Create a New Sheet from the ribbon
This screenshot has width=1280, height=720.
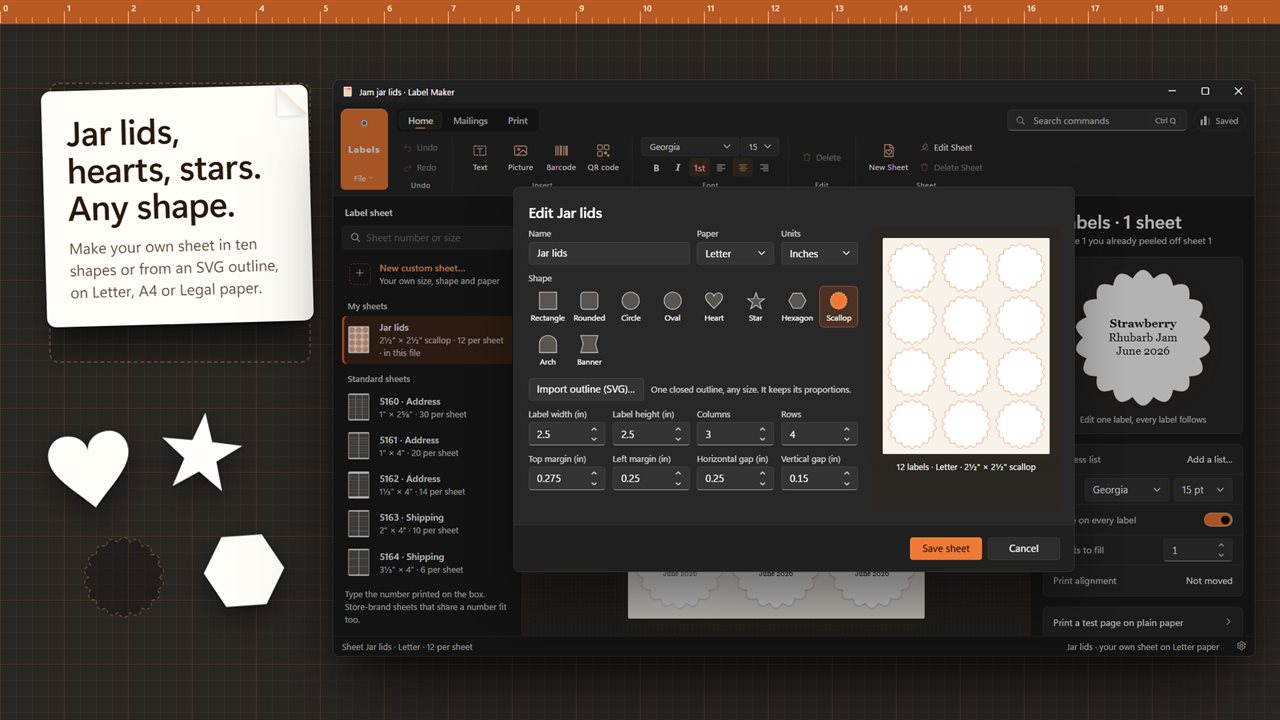tap(888, 157)
